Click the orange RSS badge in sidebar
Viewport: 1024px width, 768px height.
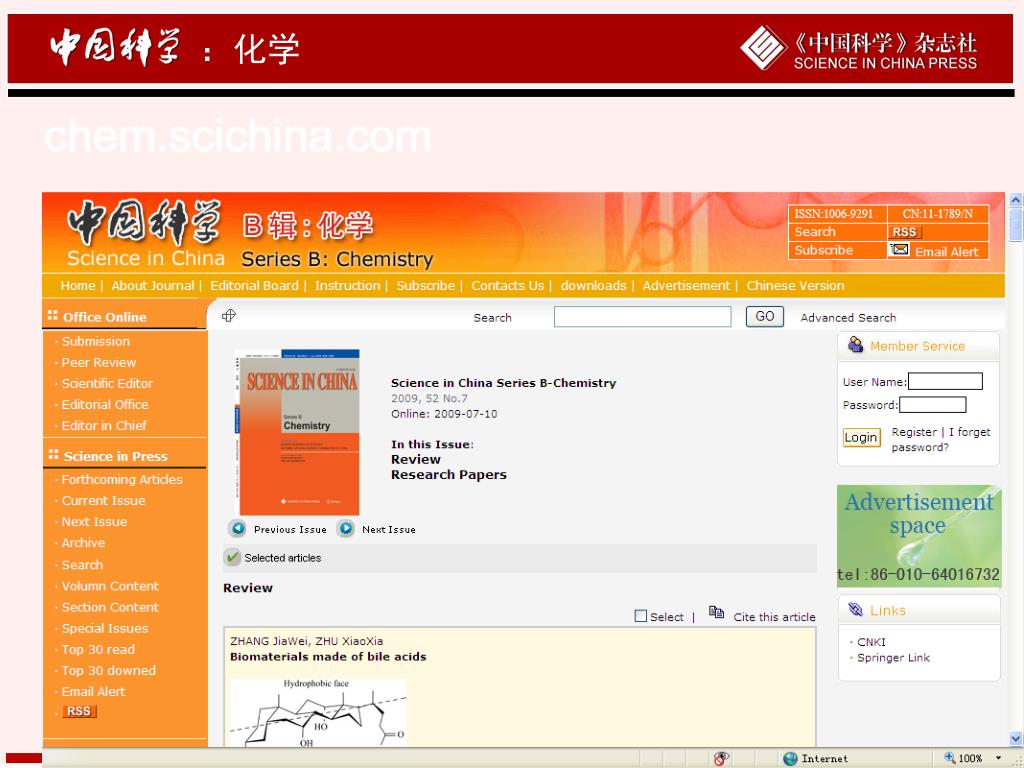coord(79,711)
